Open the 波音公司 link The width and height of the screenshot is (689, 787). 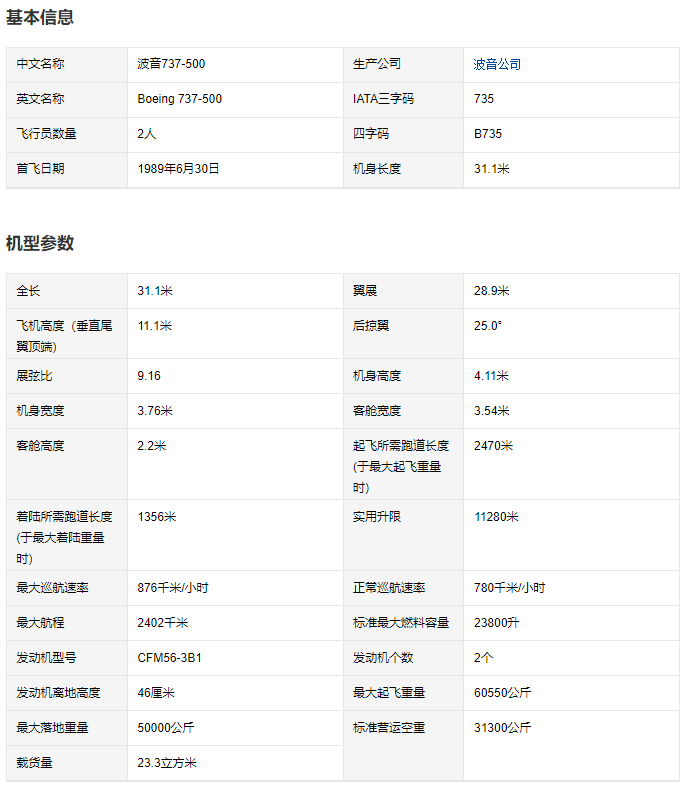[497, 64]
